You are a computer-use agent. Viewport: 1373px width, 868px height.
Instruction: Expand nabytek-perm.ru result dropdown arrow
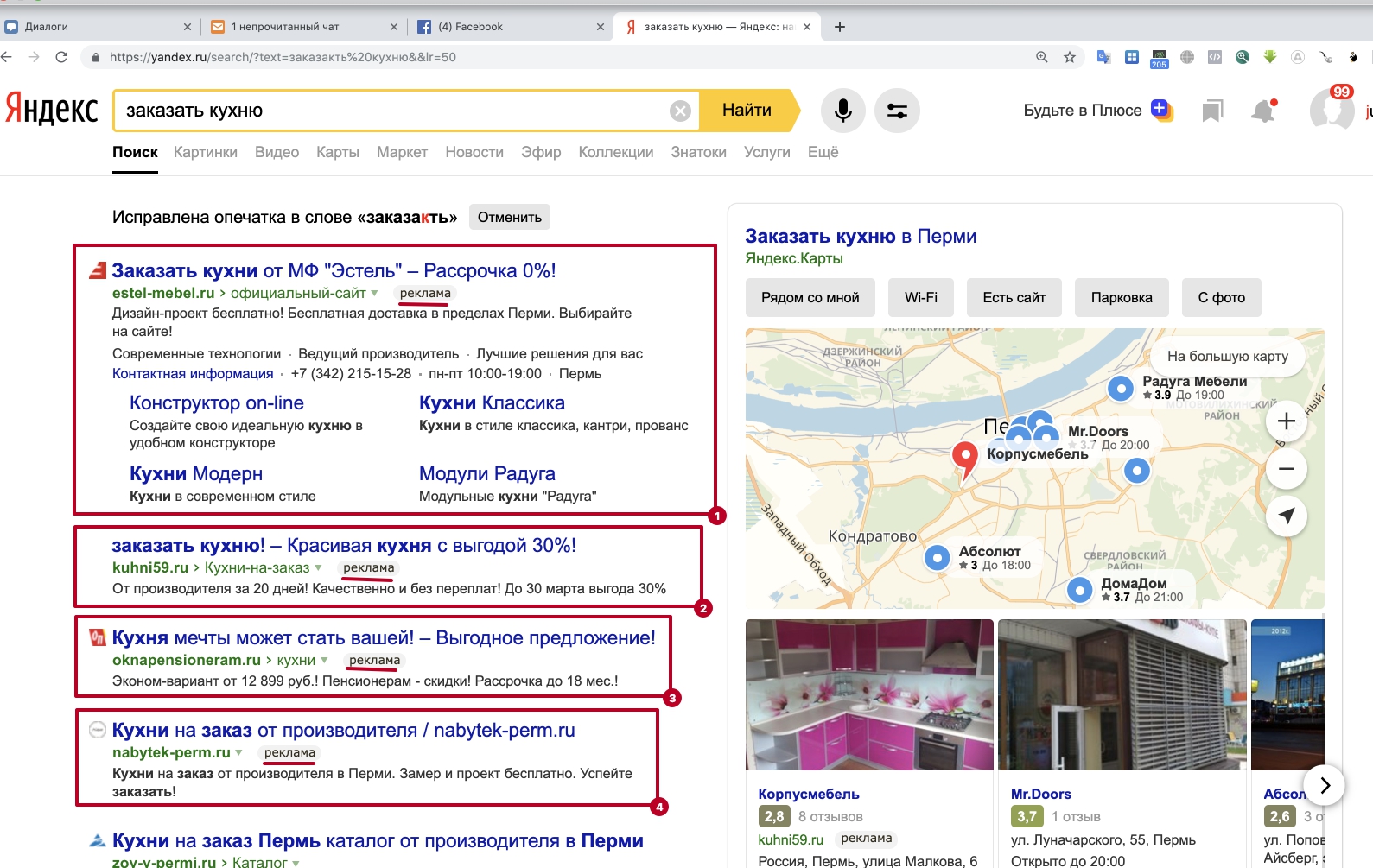[x=238, y=753]
